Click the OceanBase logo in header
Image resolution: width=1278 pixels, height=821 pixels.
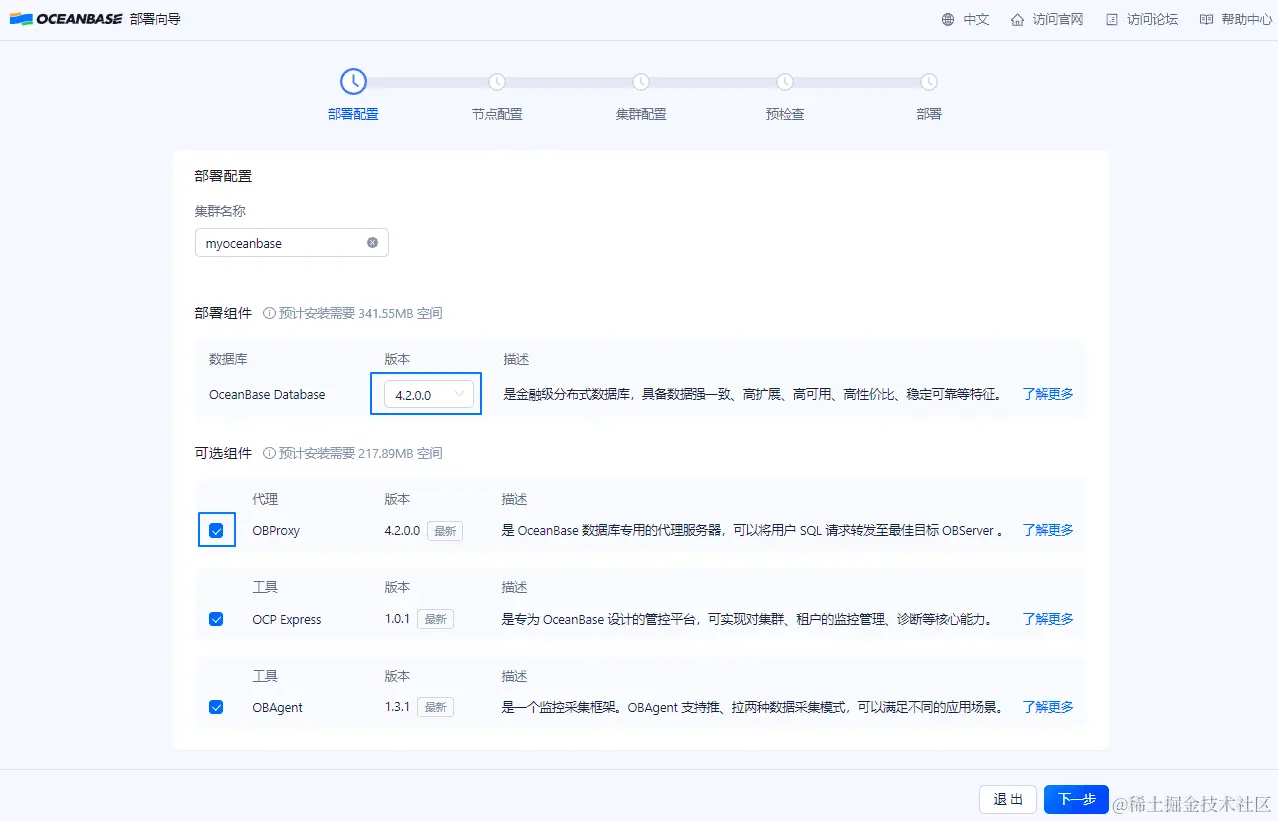(65, 19)
